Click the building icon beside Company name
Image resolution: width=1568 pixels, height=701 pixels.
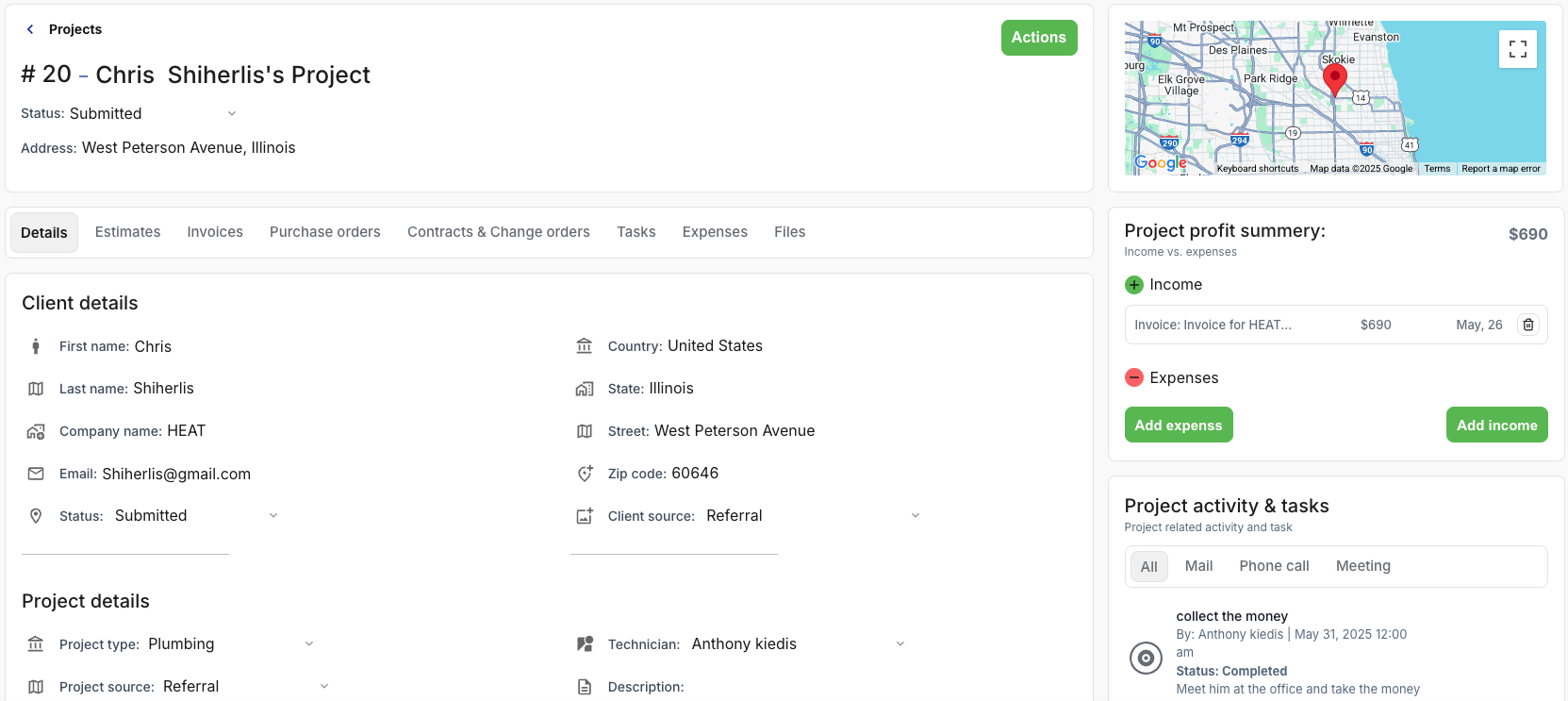36,431
